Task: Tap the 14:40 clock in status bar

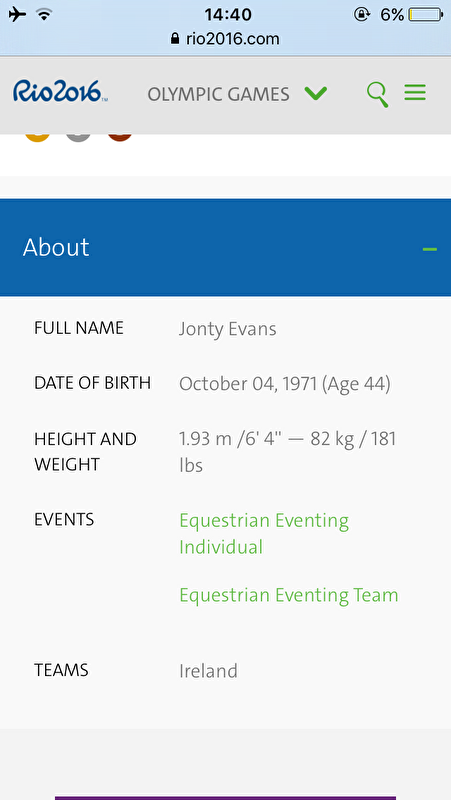Action: pyautogui.click(x=228, y=14)
